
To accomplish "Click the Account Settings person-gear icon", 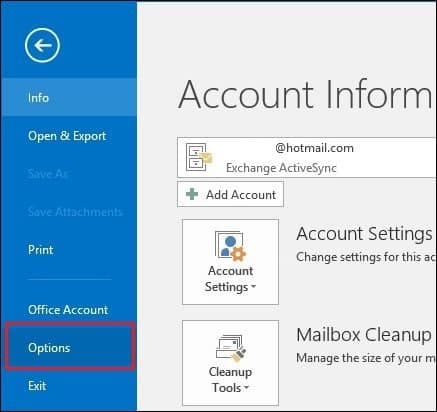I will [x=230, y=246].
